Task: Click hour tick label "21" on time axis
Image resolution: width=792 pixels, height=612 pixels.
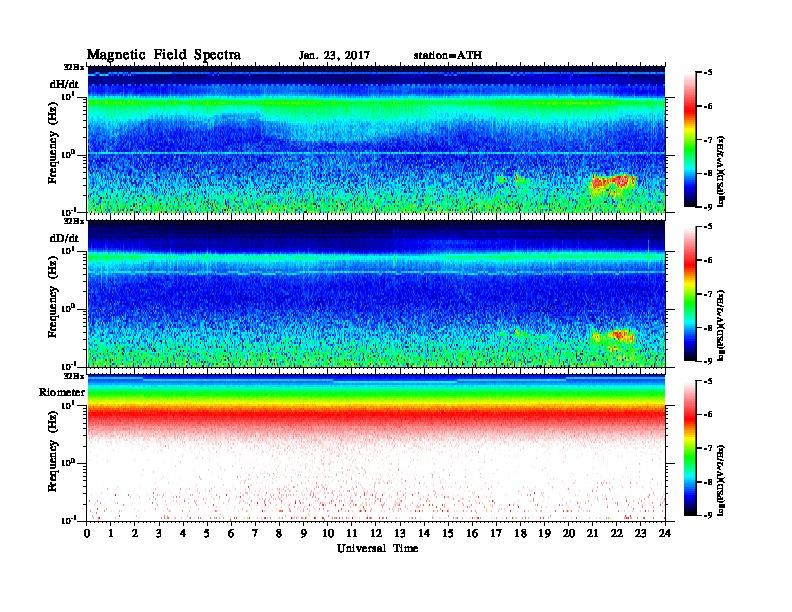Action: [592, 534]
